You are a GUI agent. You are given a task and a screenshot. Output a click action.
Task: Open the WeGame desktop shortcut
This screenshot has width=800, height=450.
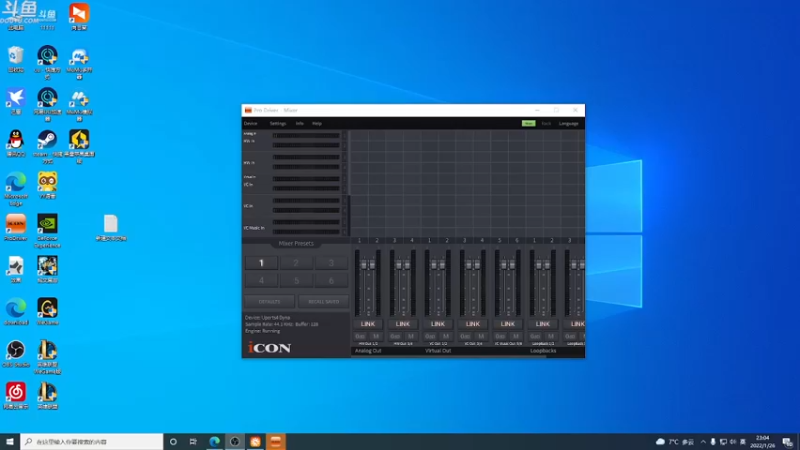[x=47, y=311]
